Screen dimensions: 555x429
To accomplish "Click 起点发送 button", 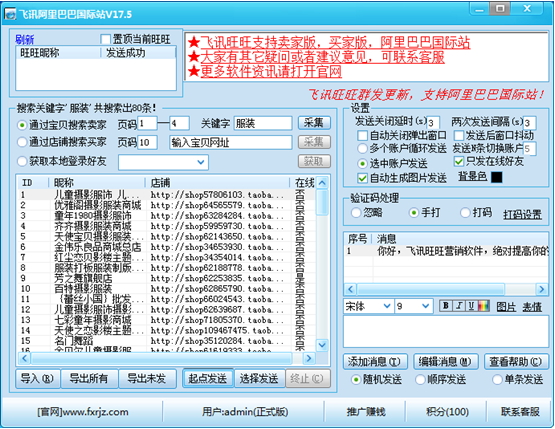I will pyautogui.click(x=208, y=378).
